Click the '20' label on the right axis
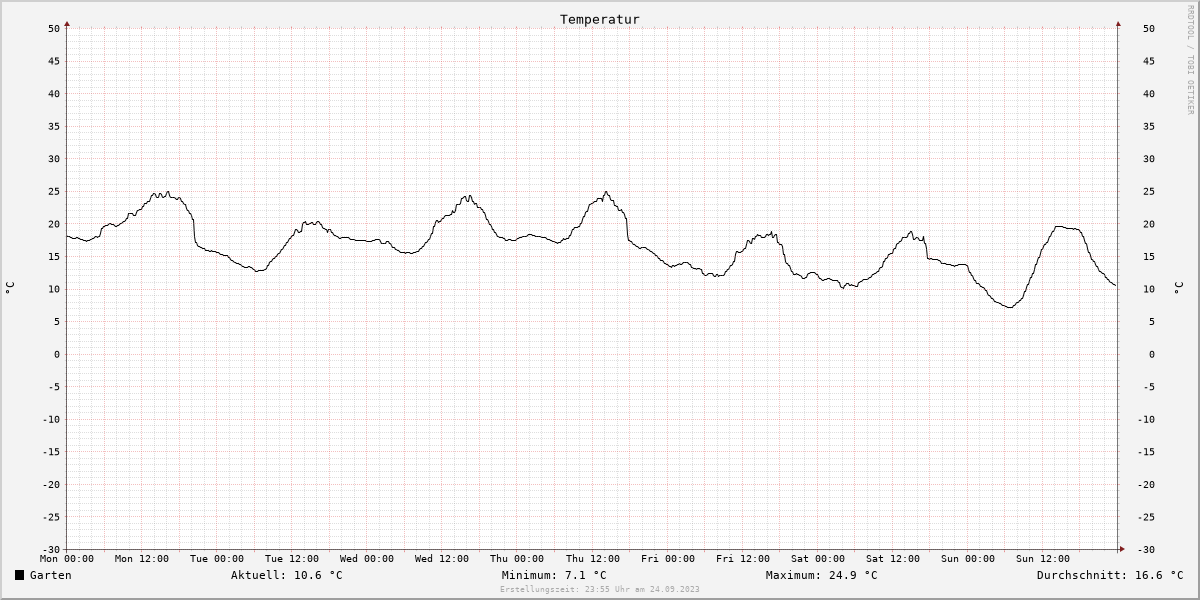Viewport: 1200px width, 600px height. coord(1149,224)
